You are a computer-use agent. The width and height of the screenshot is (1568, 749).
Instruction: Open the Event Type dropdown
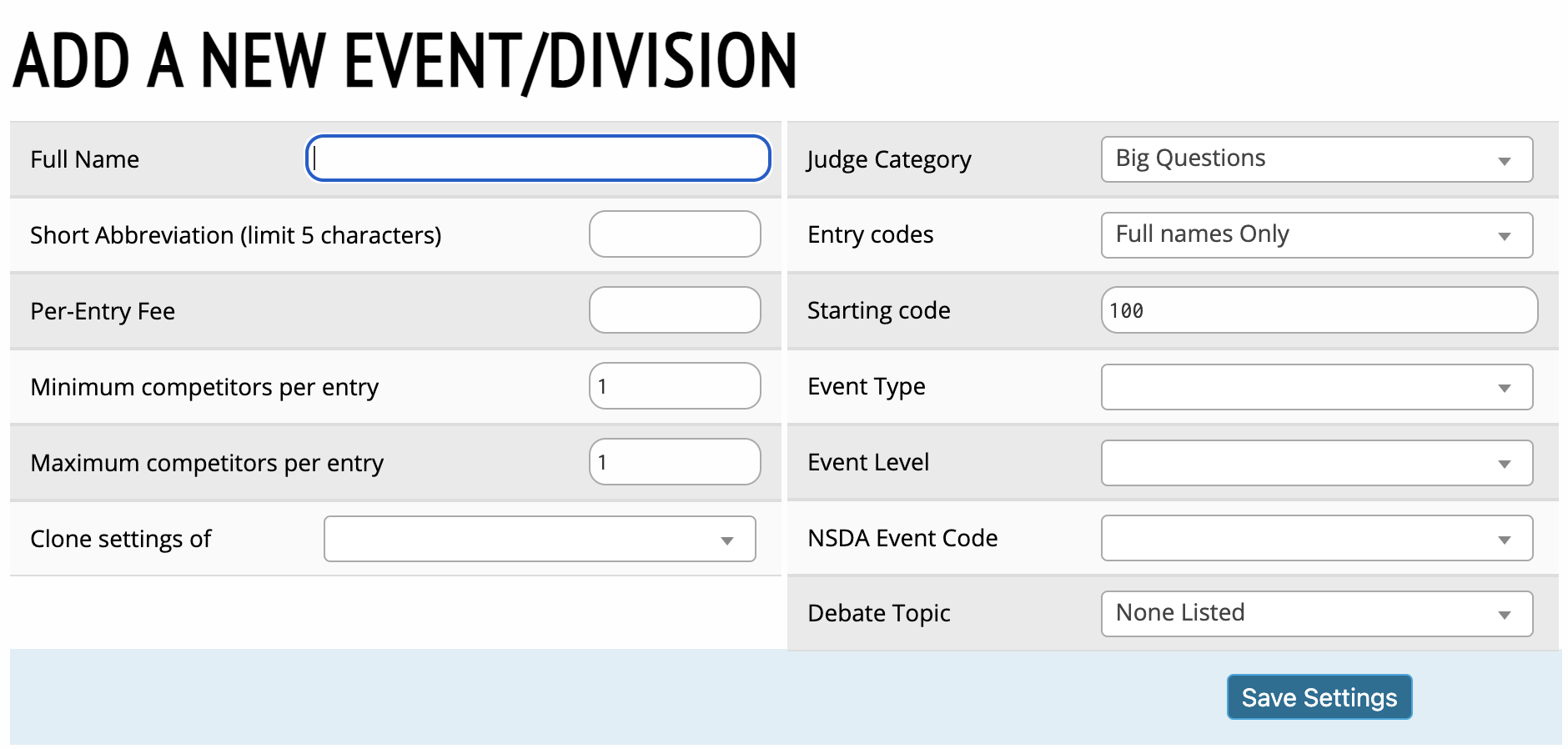point(1316,387)
